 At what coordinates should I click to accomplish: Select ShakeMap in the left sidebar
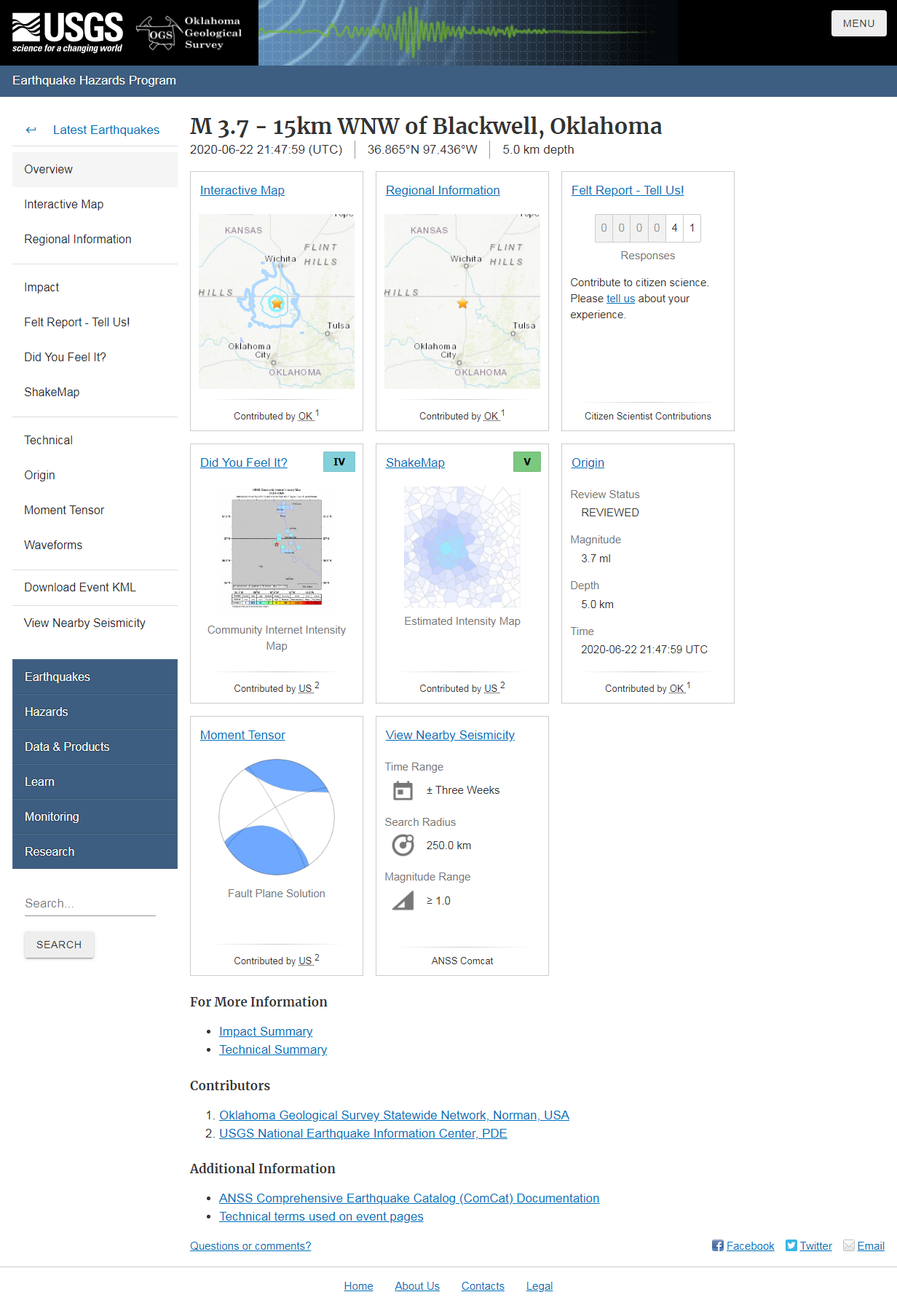click(x=52, y=392)
